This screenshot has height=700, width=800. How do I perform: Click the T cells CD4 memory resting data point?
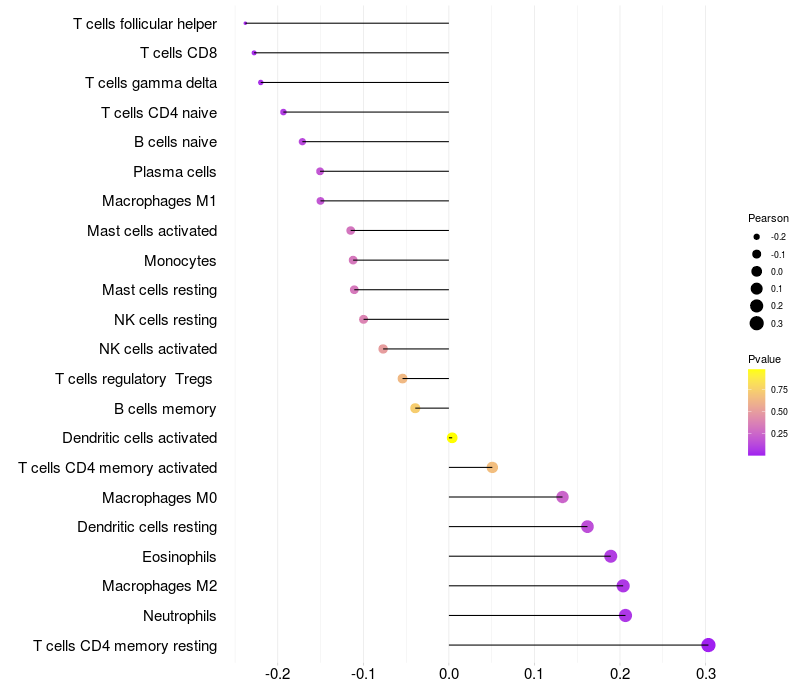click(x=708, y=645)
